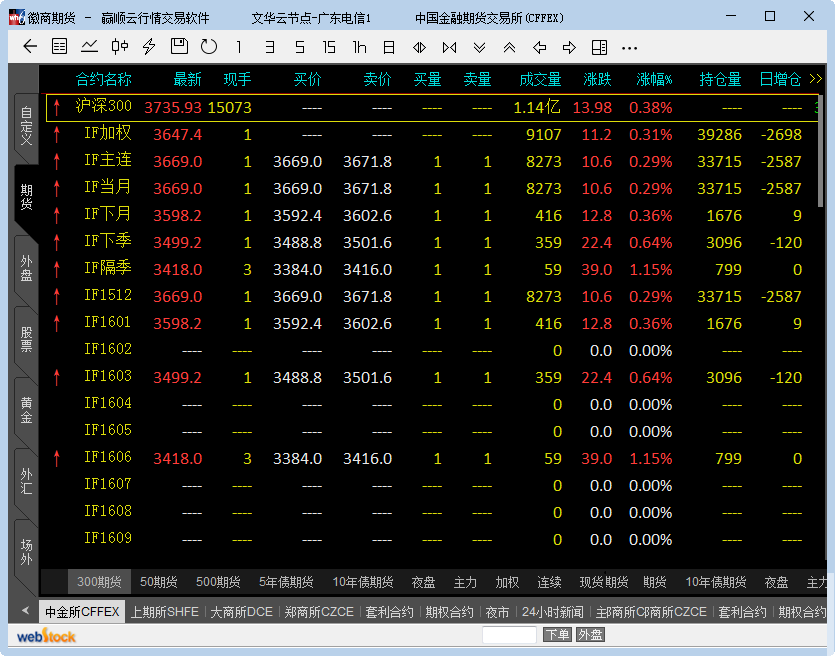Click the double chevron down icon
Image resolution: width=835 pixels, height=656 pixels.
(x=479, y=47)
